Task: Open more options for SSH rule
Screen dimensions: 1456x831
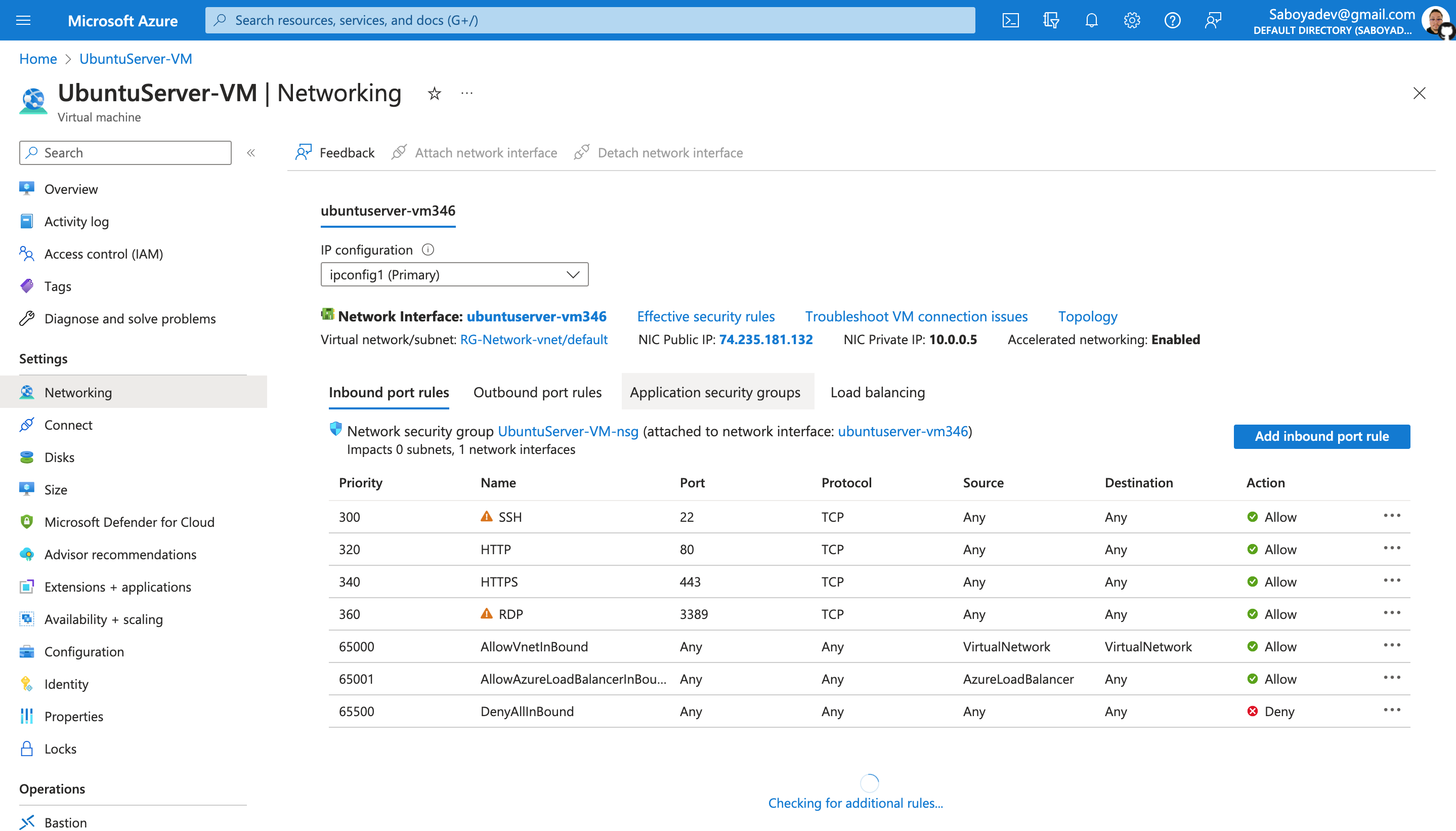Action: coord(1392,516)
